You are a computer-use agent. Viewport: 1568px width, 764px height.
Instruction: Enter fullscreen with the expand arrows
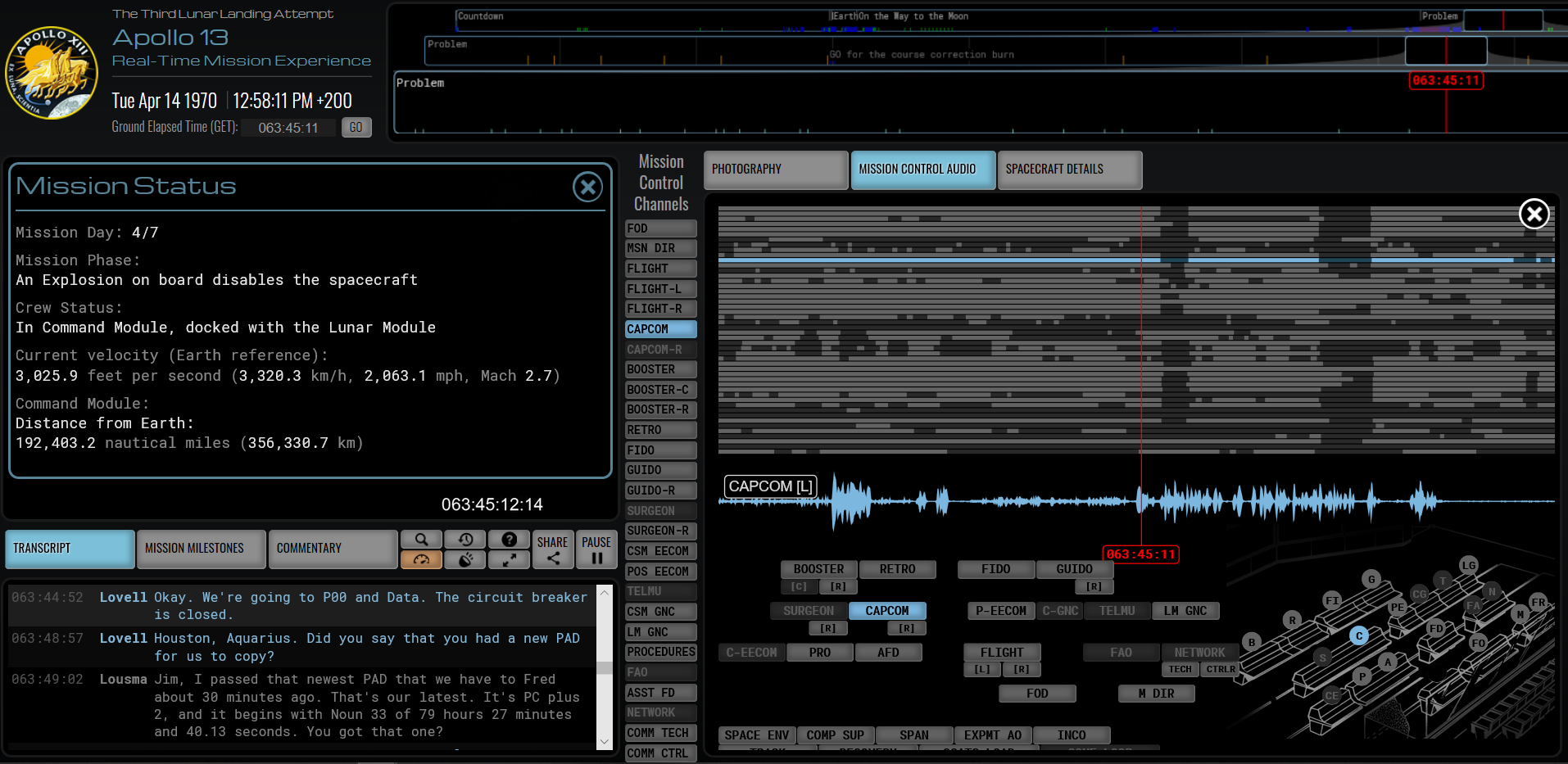(509, 559)
